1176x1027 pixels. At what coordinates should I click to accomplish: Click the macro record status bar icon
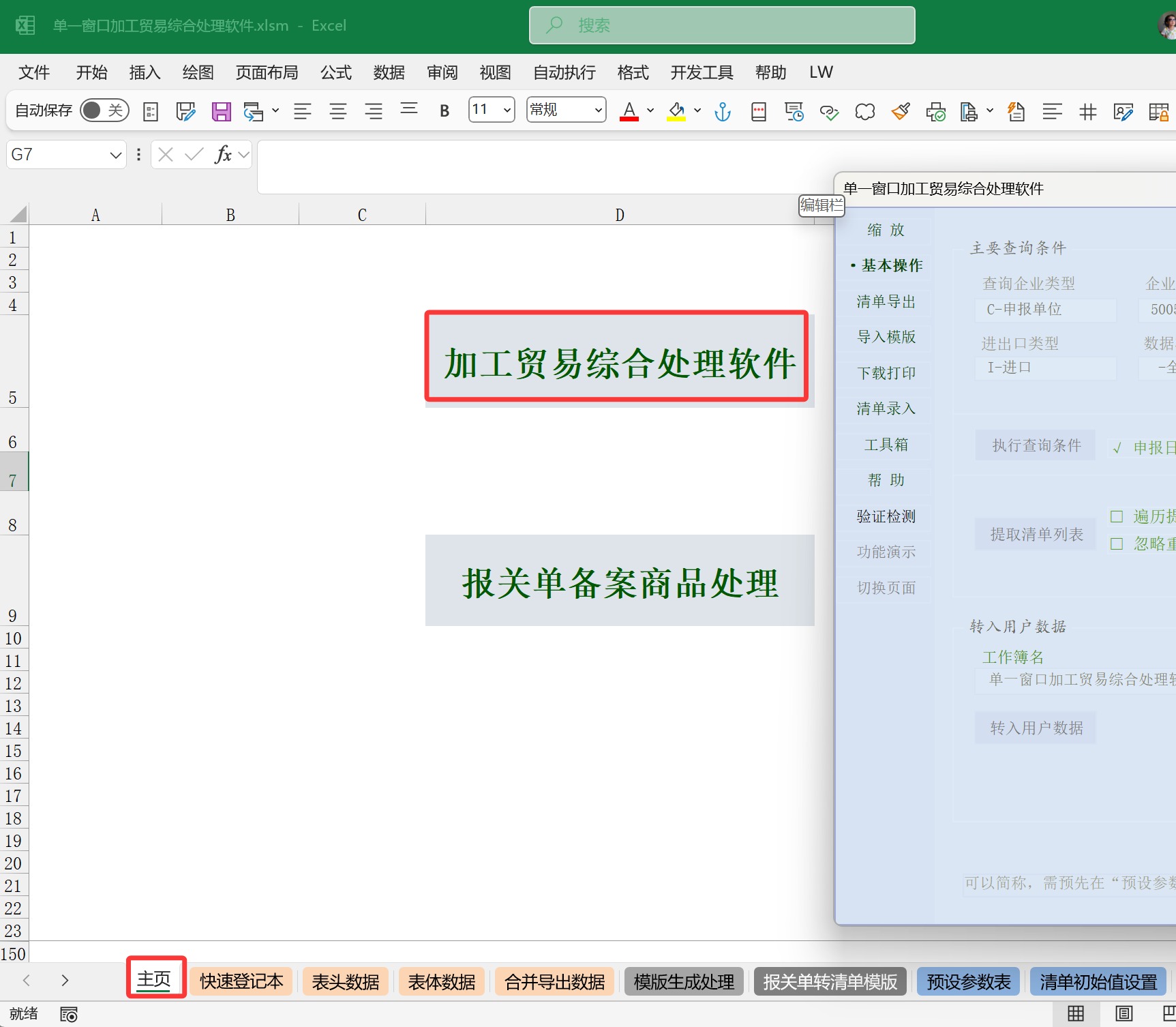[69, 1014]
